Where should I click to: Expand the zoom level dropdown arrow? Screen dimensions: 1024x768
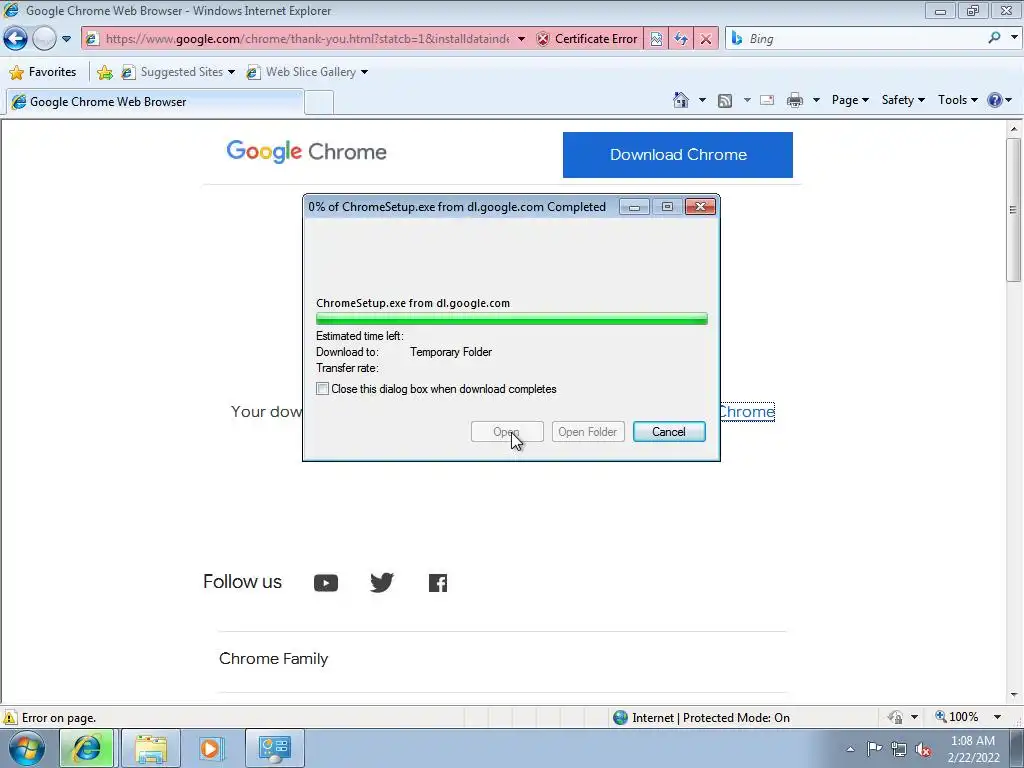[997, 717]
